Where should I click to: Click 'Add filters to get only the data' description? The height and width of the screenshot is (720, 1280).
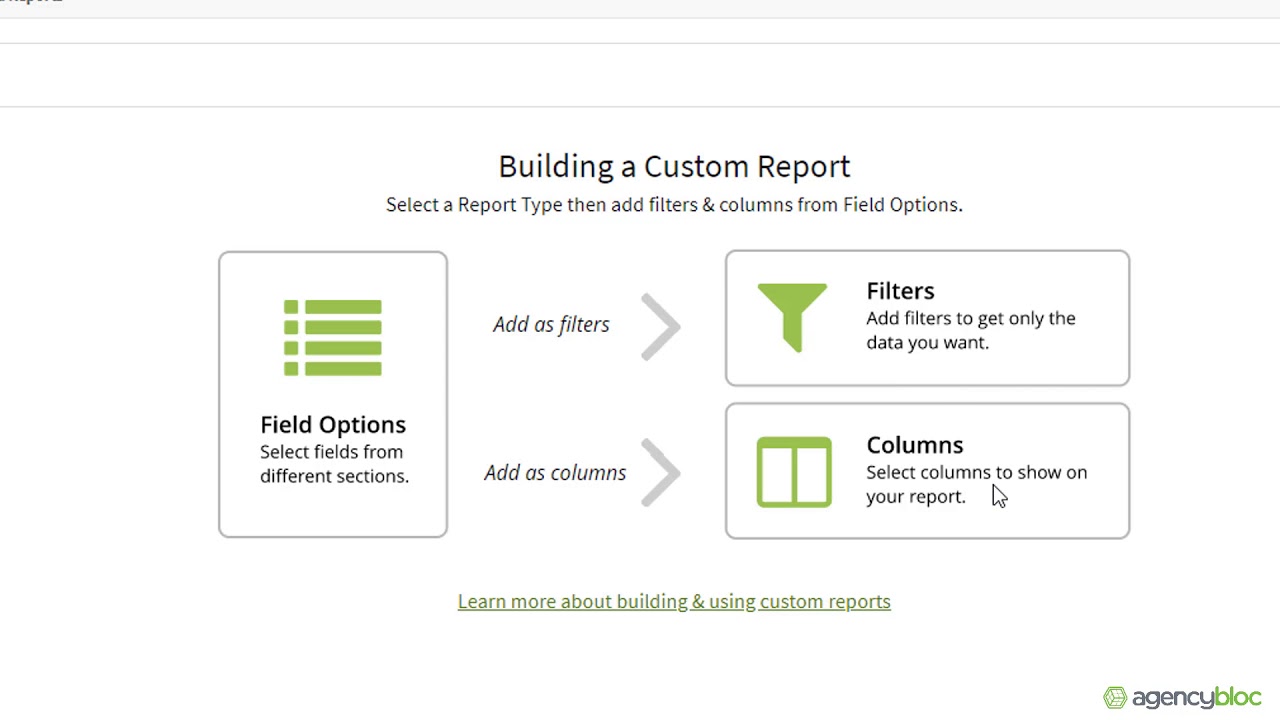(x=971, y=330)
